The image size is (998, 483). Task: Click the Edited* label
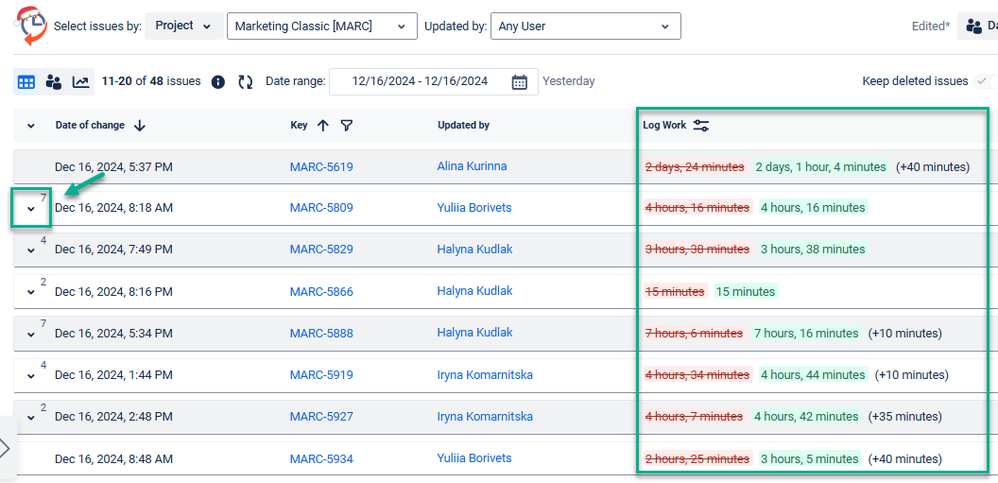[x=931, y=26]
